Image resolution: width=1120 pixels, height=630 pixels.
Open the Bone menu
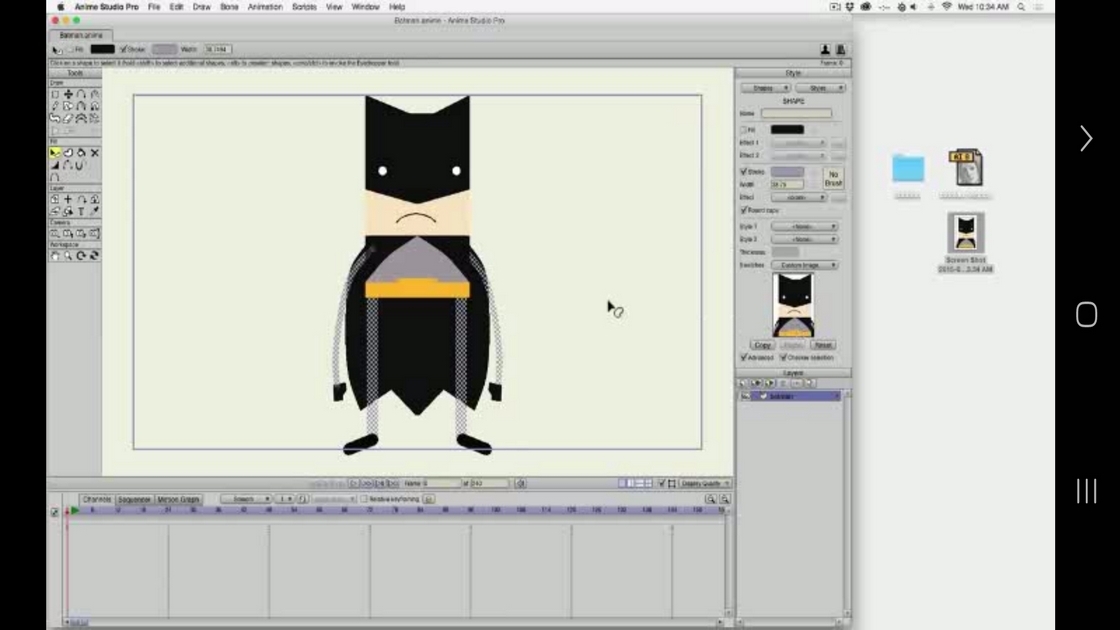229,6
